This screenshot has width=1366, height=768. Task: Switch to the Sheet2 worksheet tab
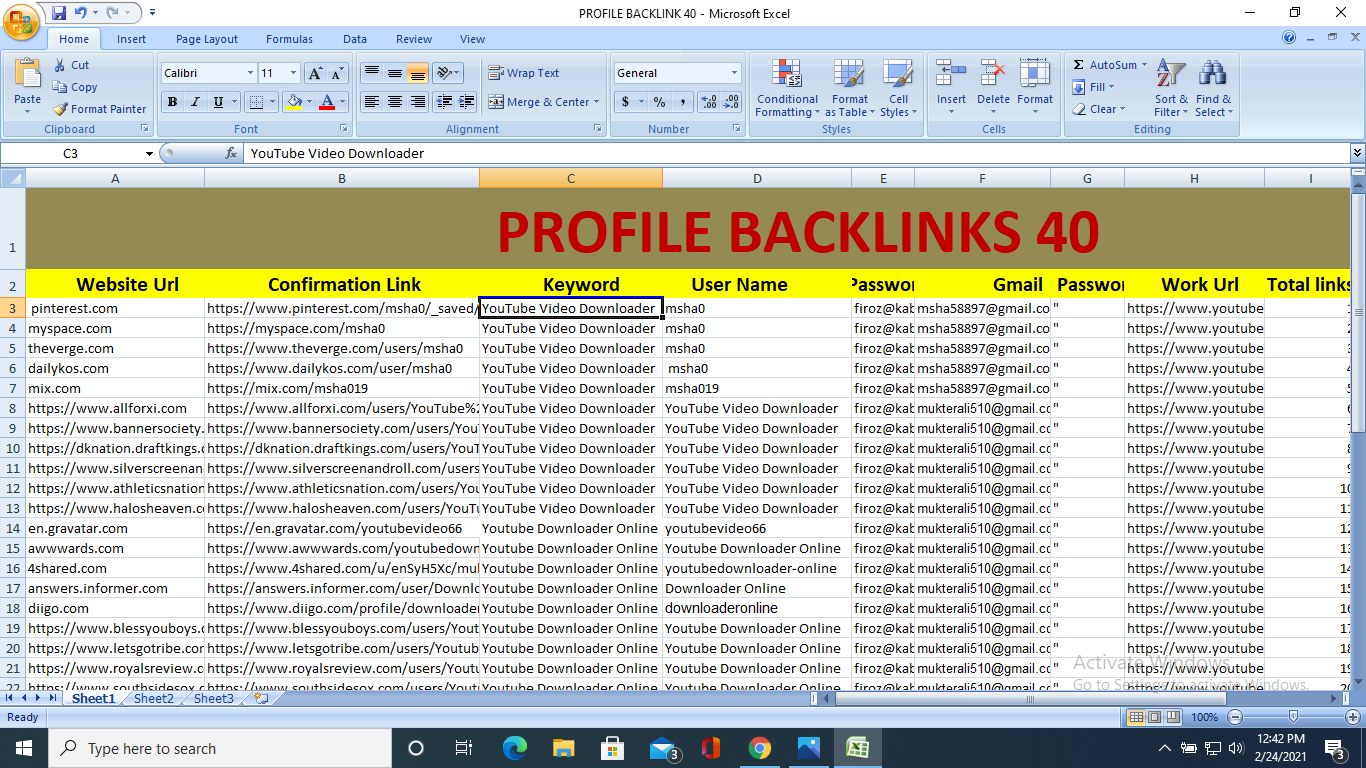[154, 698]
